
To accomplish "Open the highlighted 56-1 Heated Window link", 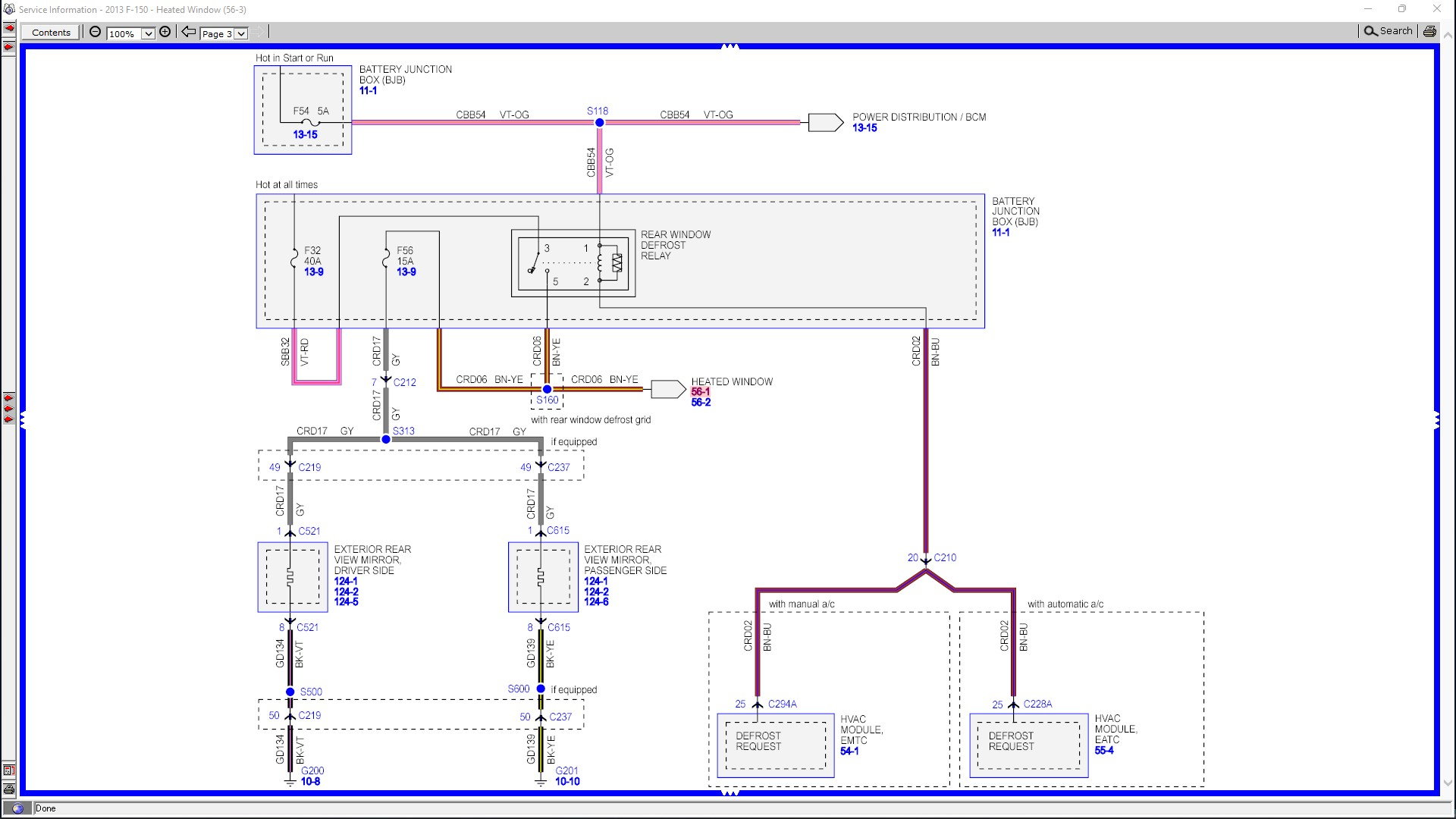I will (701, 392).
